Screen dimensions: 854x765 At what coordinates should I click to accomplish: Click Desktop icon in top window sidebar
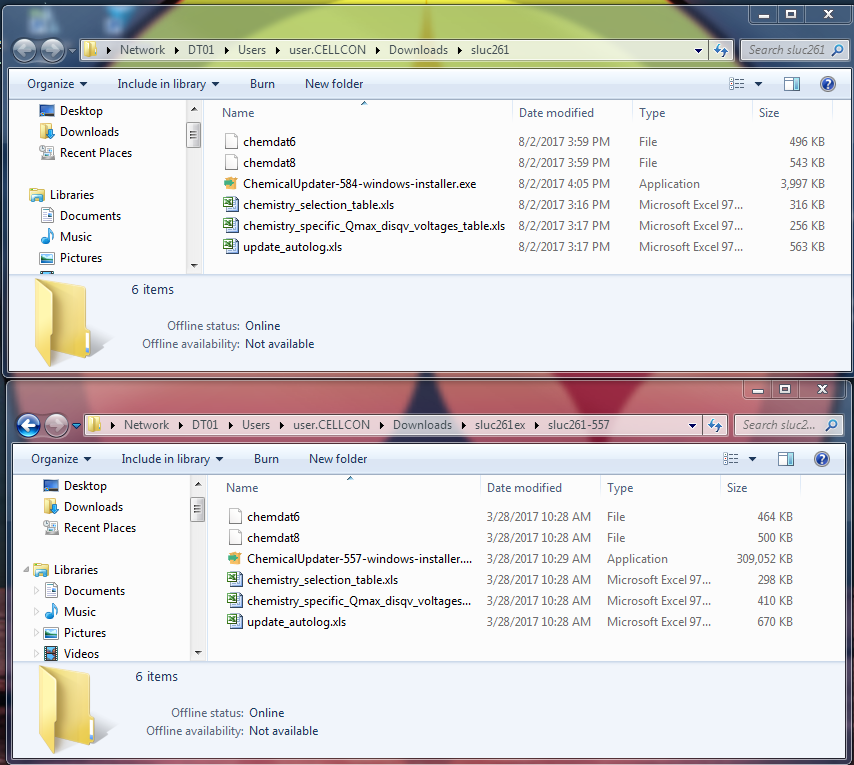(47, 111)
